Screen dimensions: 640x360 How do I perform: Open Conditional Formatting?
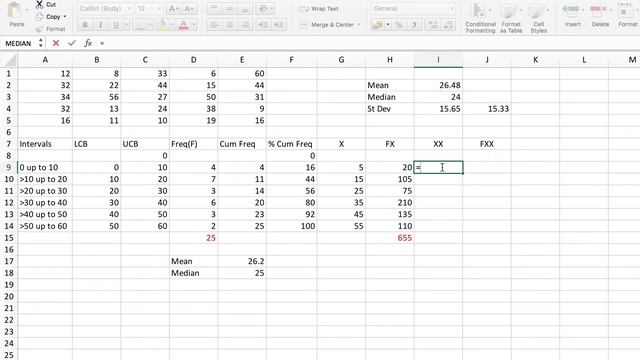[x=480, y=18]
